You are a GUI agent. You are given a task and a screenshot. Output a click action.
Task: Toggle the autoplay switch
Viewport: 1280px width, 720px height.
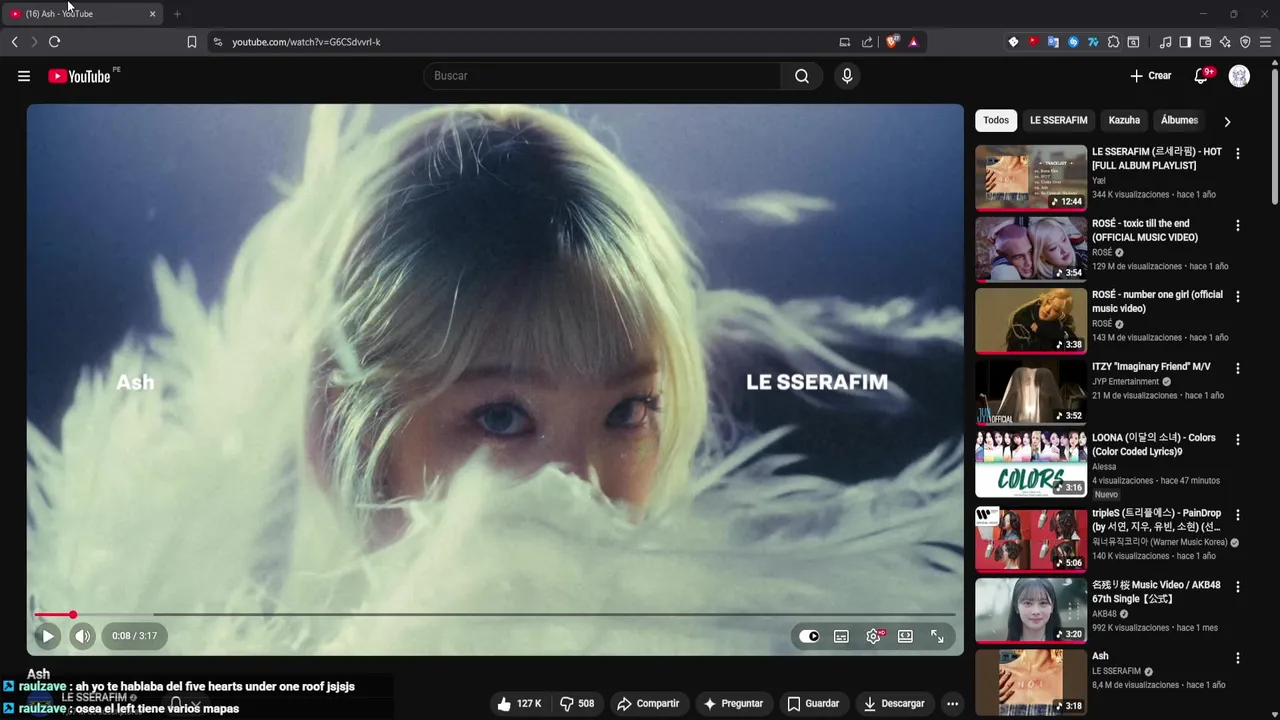coord(809,636)
